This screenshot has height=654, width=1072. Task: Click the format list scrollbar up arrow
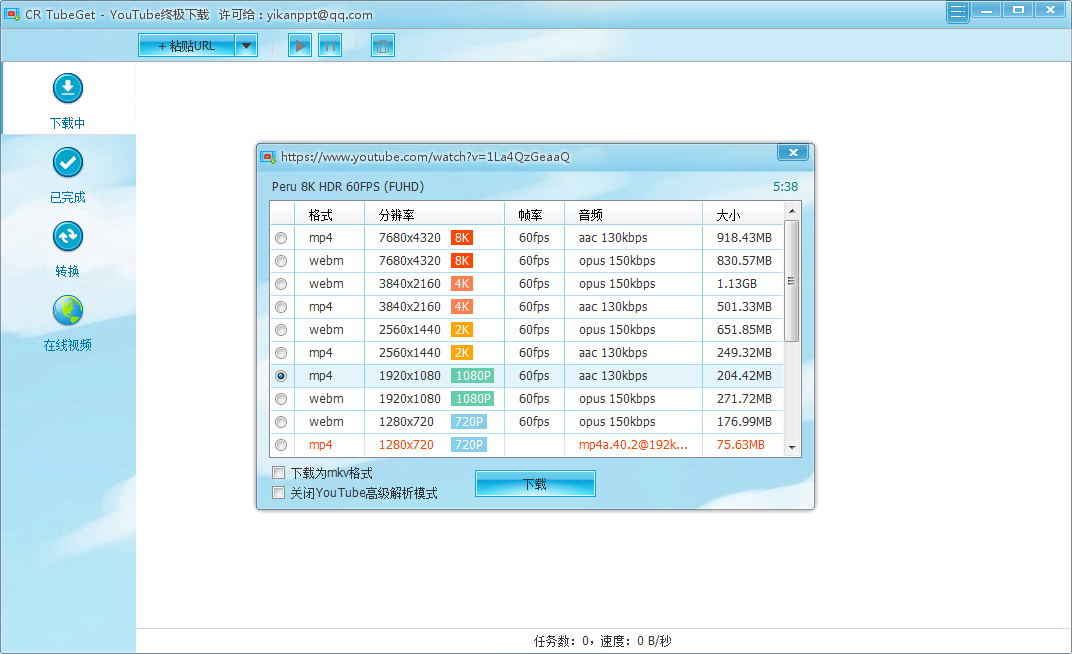tap(792, 211)
